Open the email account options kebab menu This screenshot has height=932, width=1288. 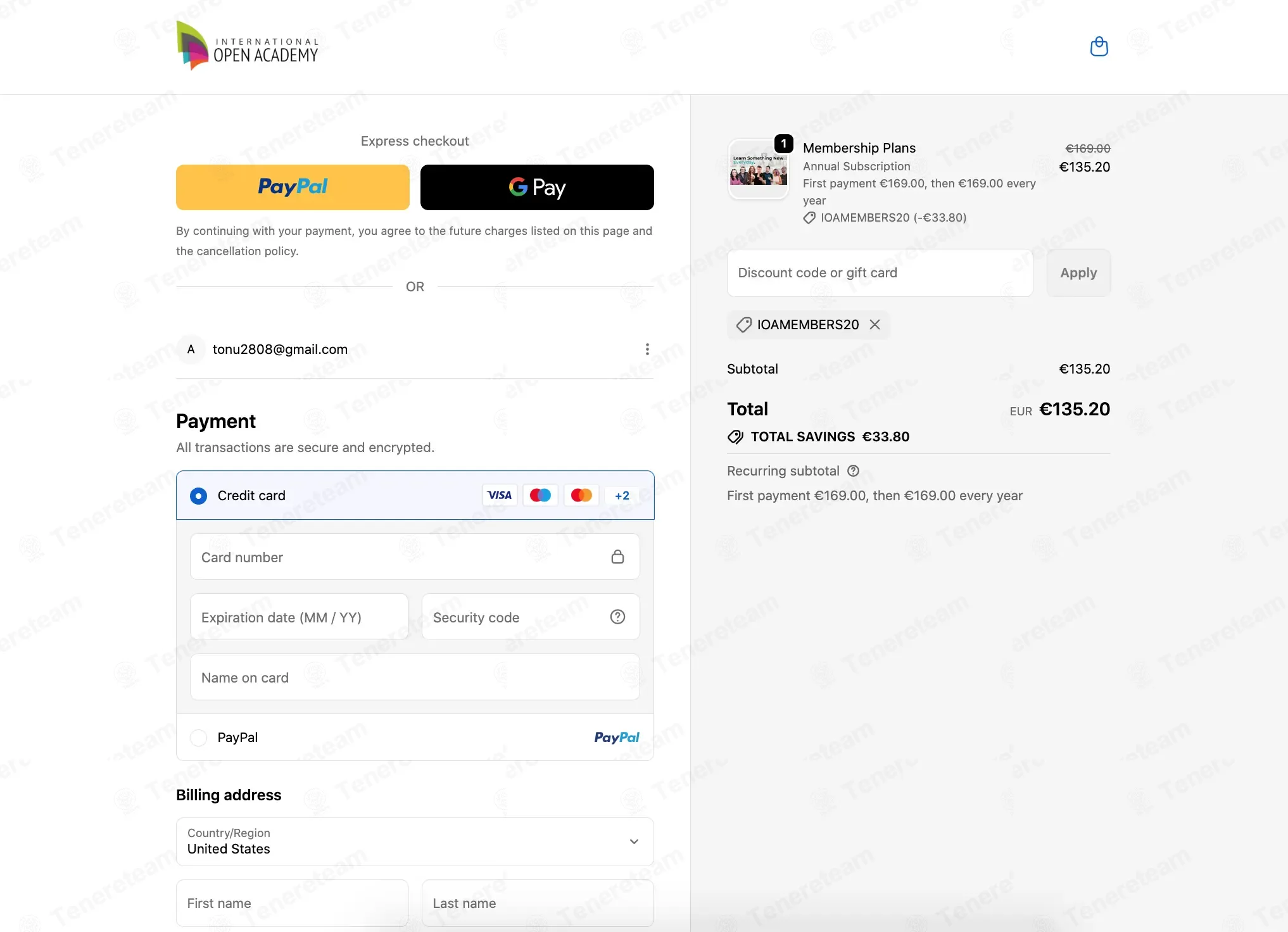pos(647,349)
